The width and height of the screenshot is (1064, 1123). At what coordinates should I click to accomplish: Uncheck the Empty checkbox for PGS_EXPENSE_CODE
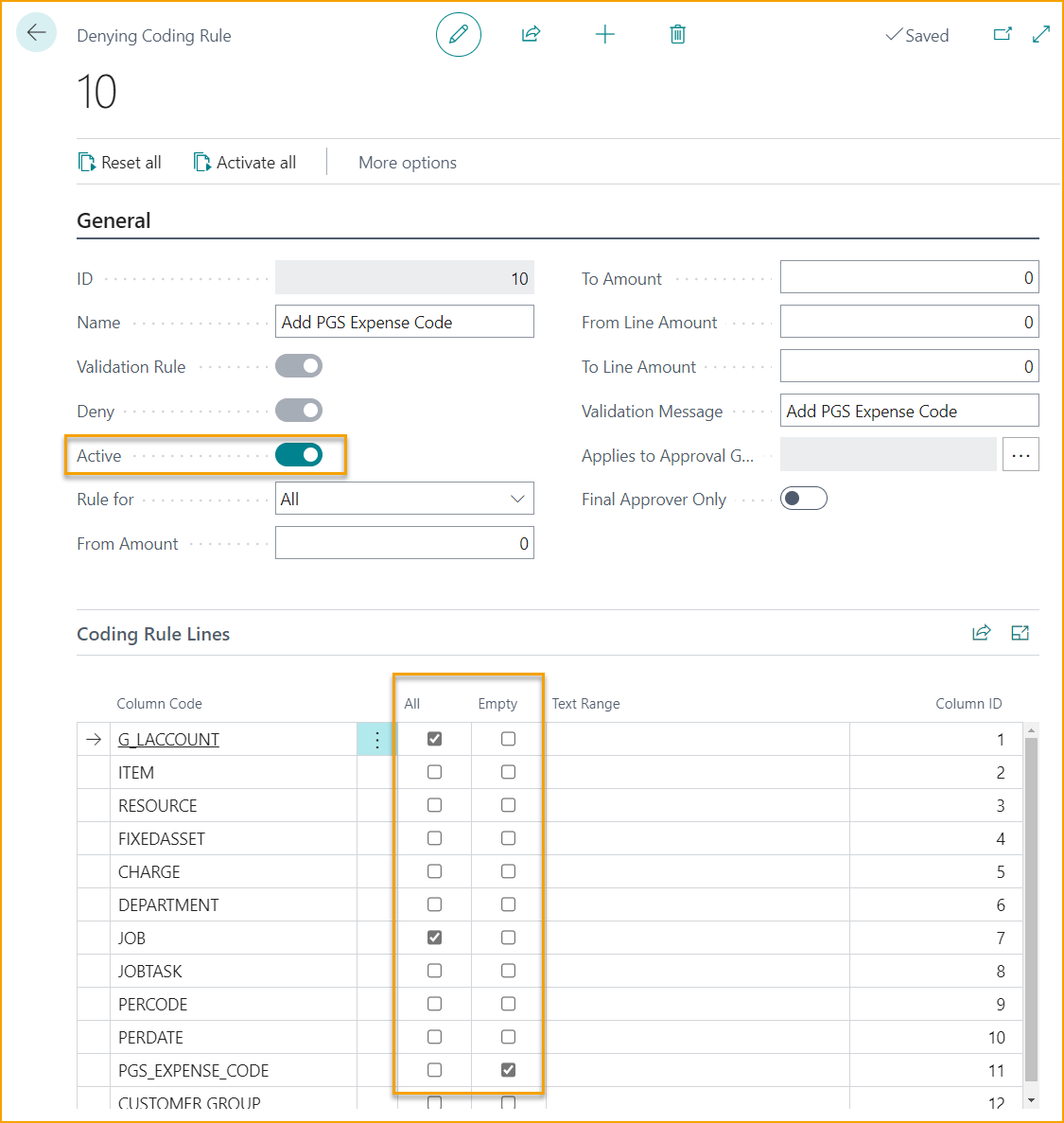tap(507, 1069)
